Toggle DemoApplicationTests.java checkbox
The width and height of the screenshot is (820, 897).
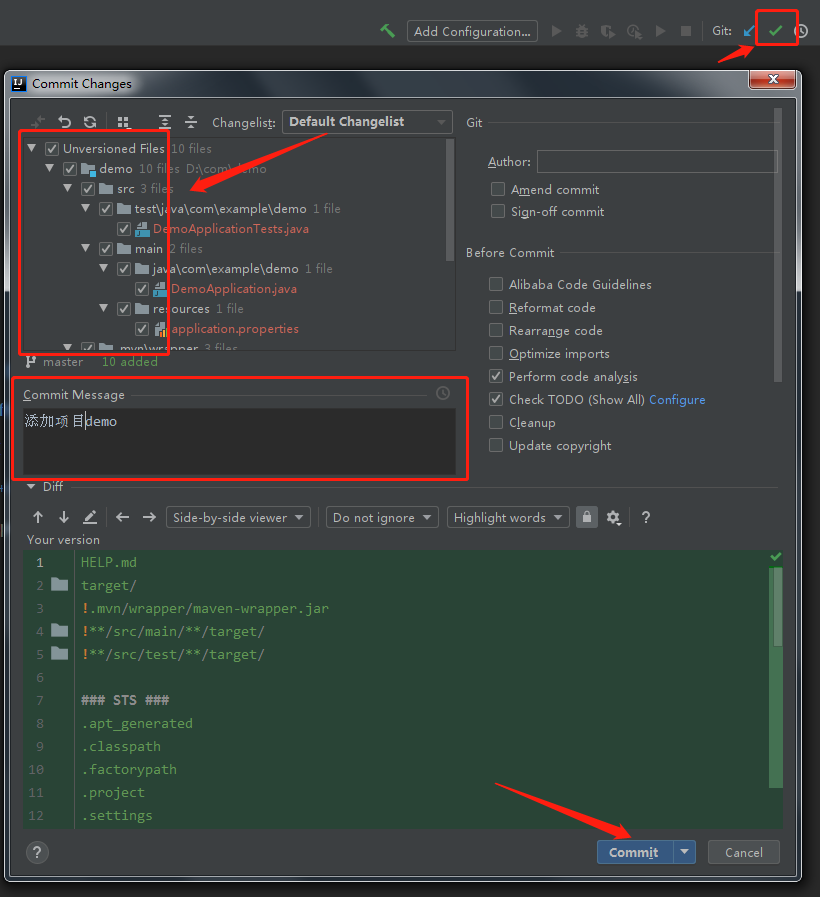124,229
